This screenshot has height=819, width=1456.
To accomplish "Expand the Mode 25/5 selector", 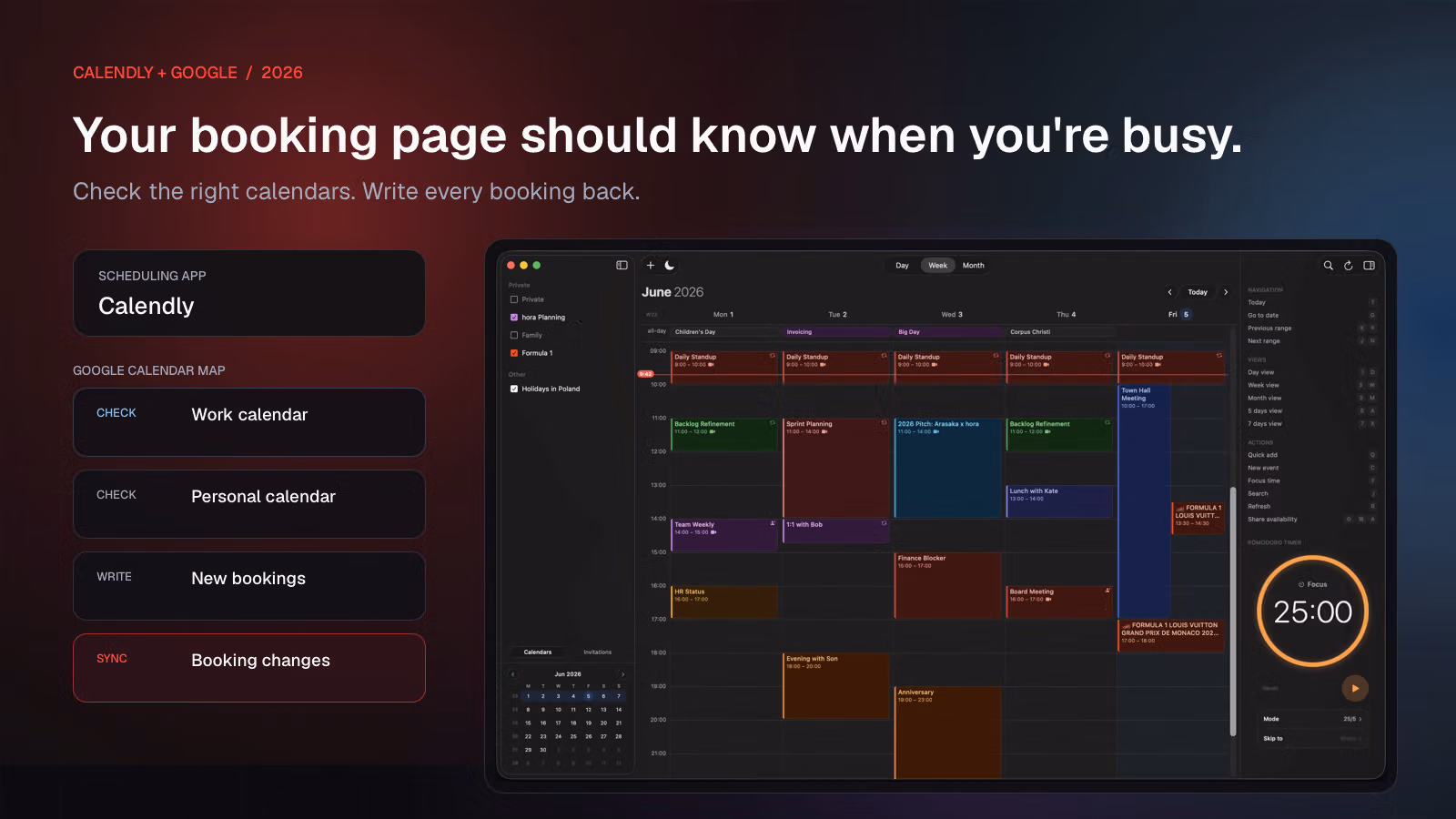I will (1313, 719).
